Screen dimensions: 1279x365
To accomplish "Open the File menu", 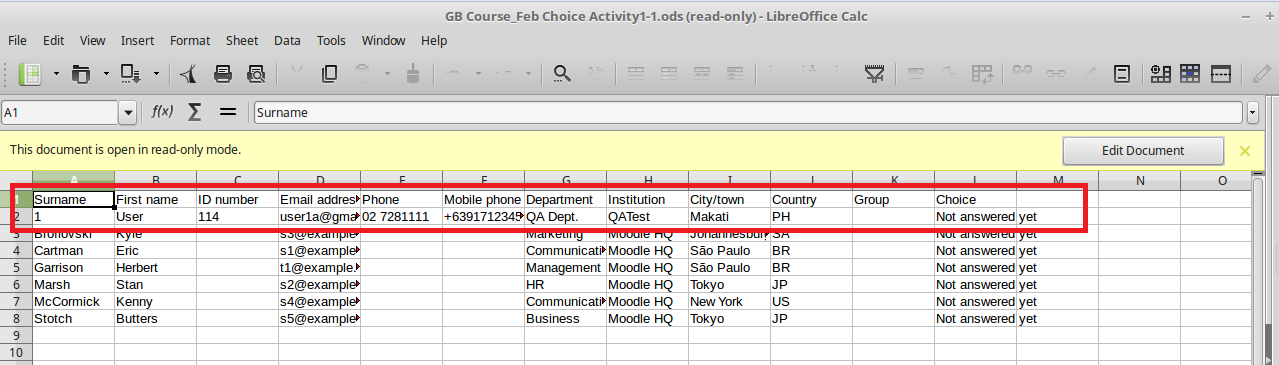I will pos(17,41).
